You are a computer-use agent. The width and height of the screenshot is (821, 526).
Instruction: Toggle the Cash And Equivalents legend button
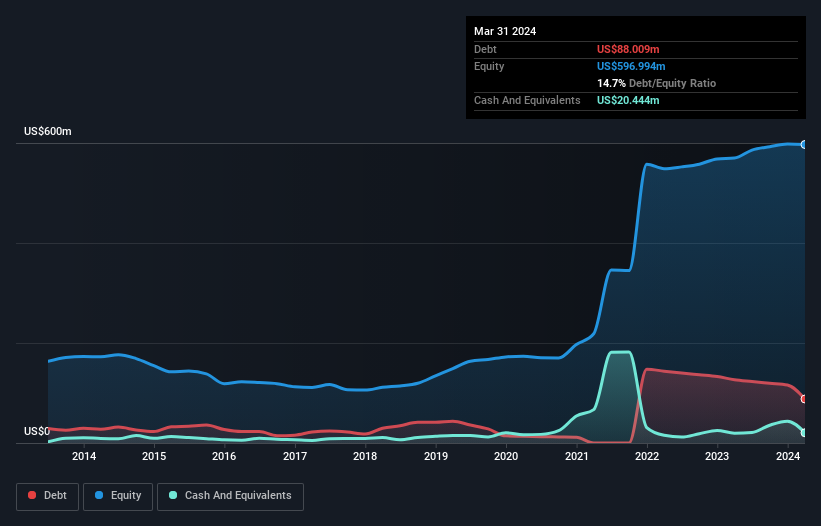[x=230, y=496]
